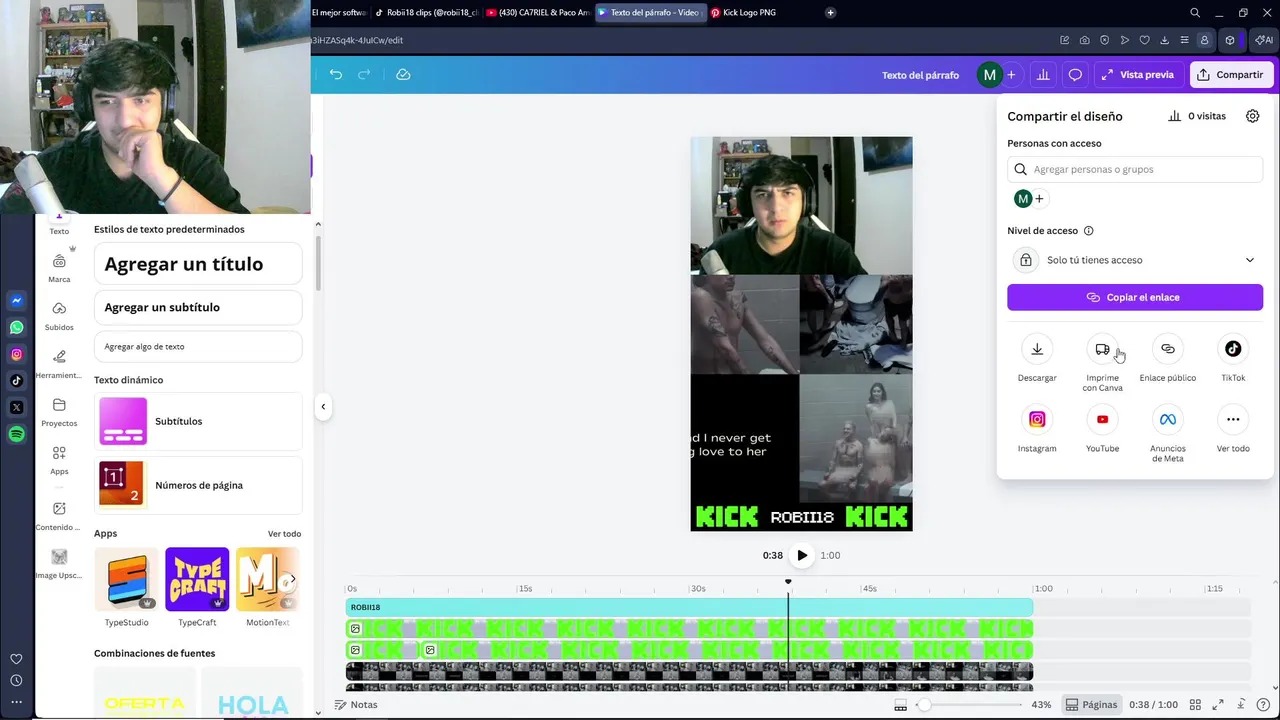This screenshot has width=1280, height=720.
Task: Redo the last action
Action: point(364,75)
